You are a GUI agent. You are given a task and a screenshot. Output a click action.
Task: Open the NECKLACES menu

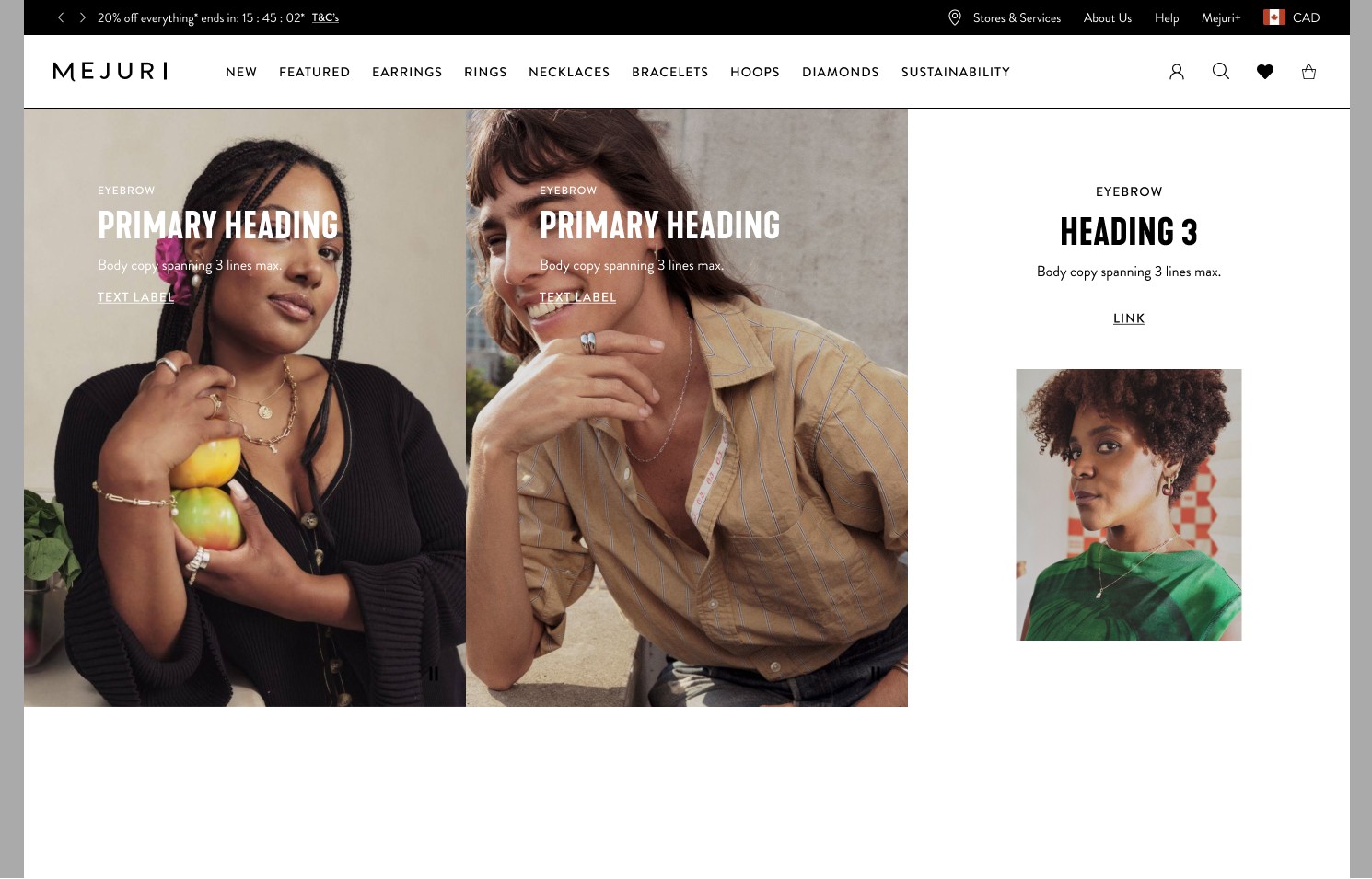(569, 72)
